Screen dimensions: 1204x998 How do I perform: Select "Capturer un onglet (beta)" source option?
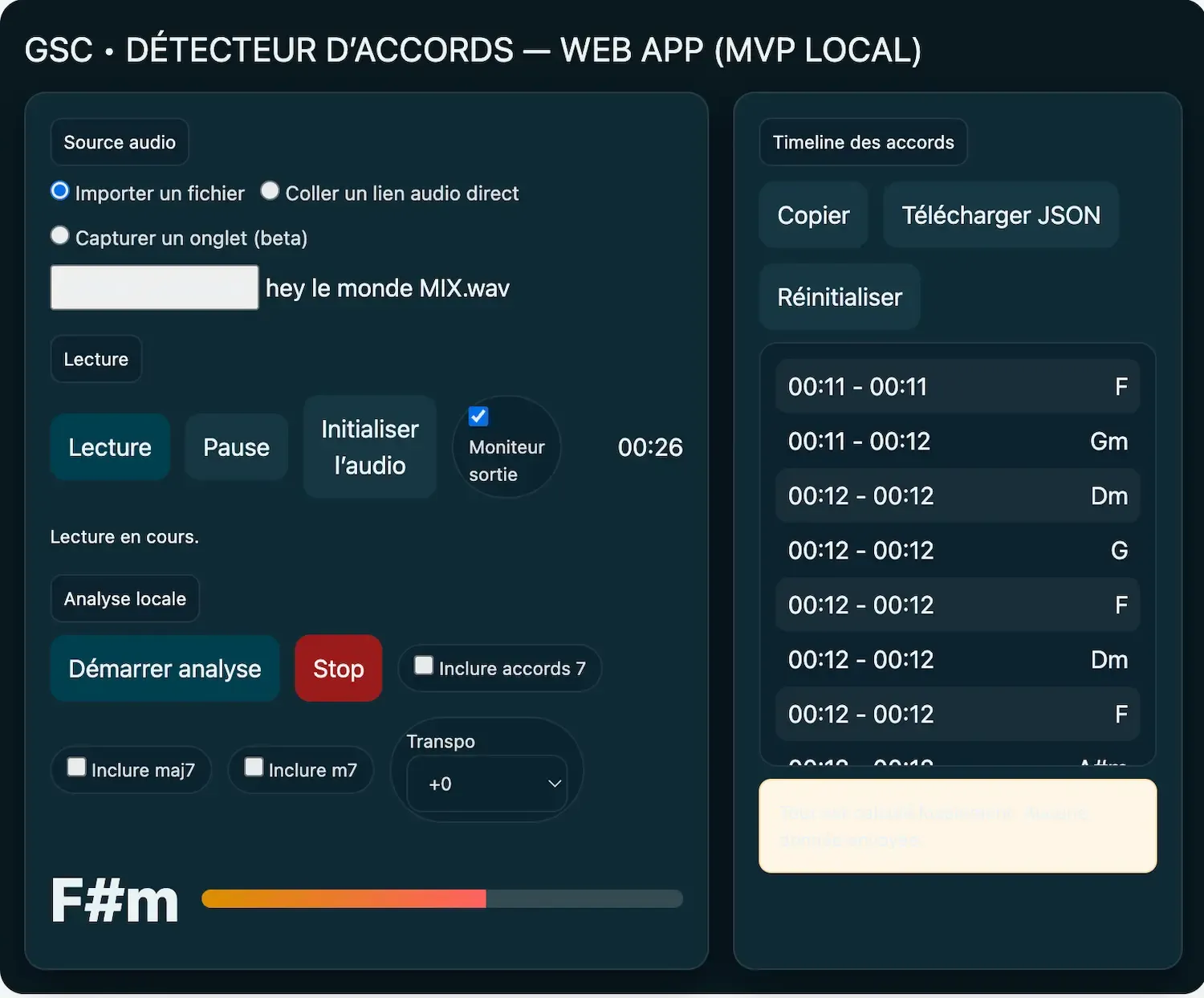click(x=59, y=235)
